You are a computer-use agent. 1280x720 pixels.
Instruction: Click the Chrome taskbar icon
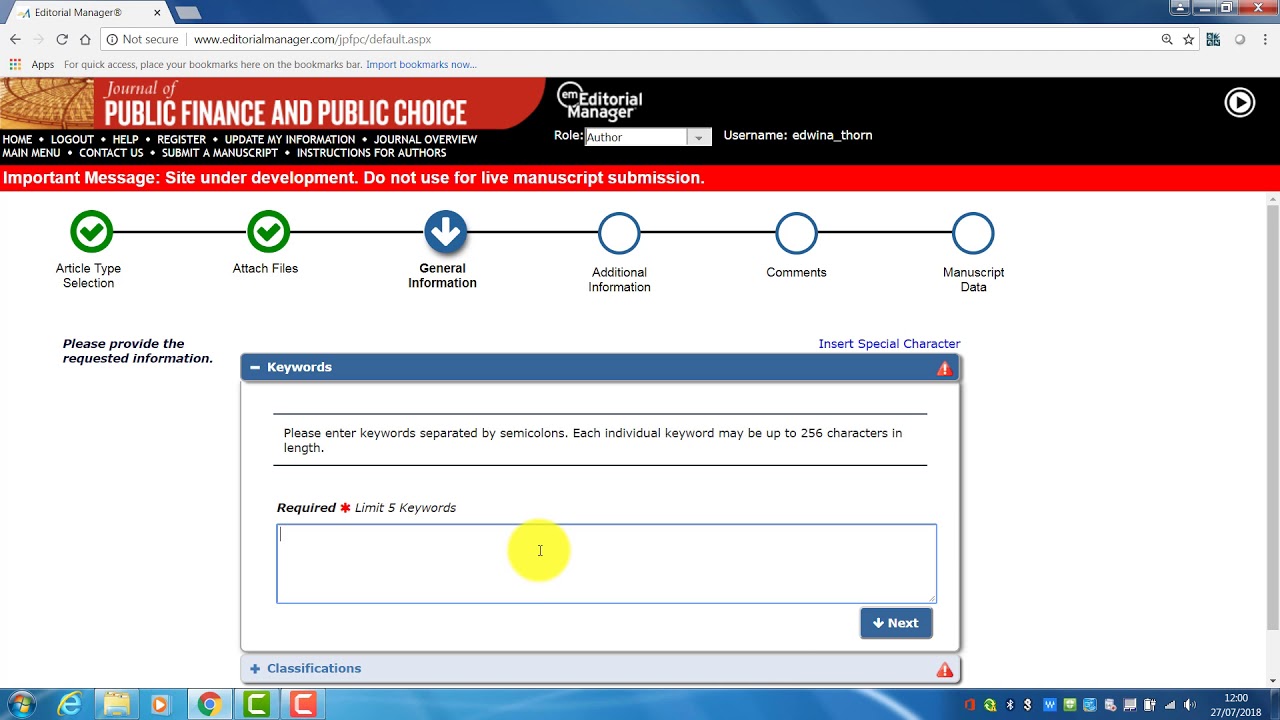(209, 704)
